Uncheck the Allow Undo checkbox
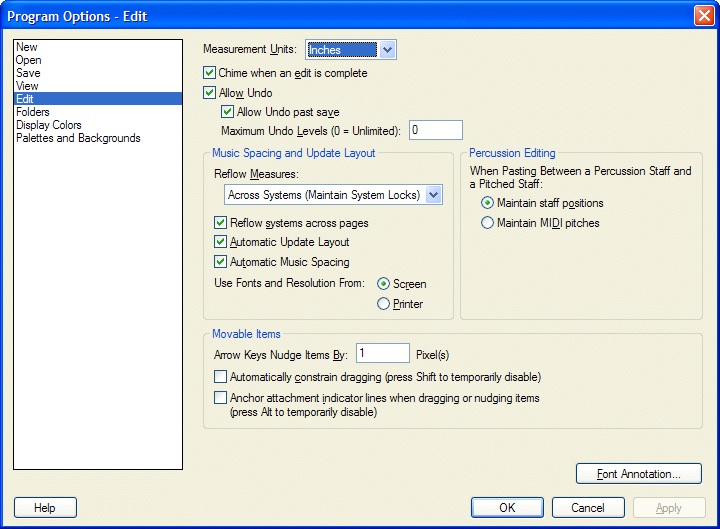 coord(210,93)
